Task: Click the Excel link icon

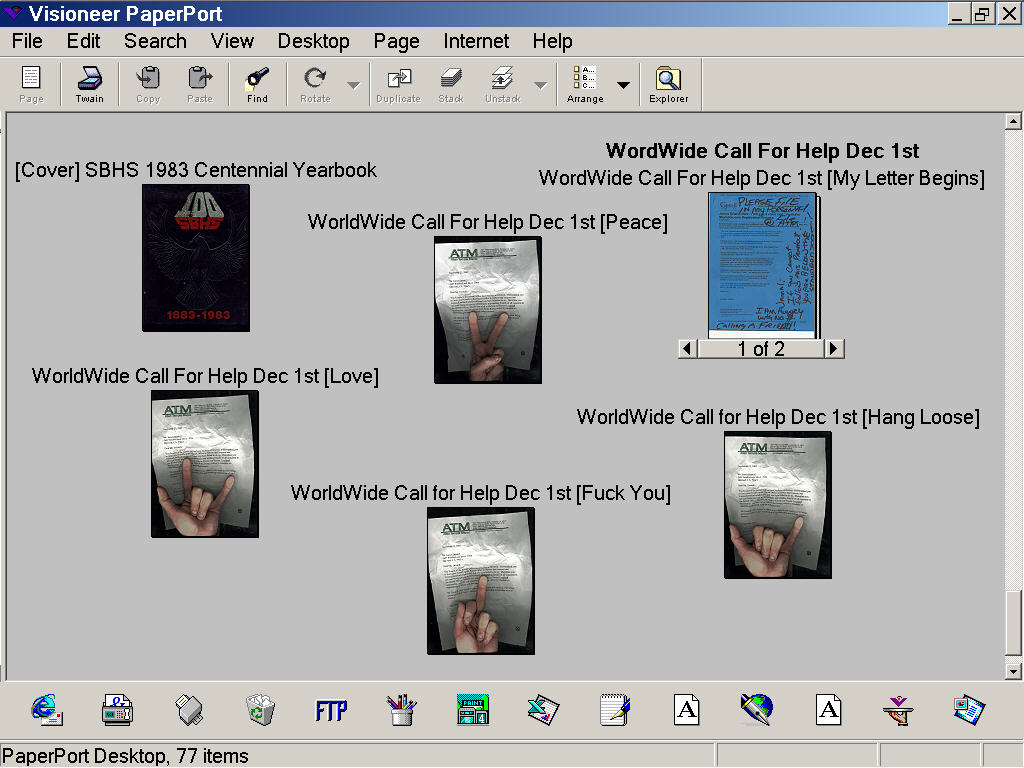Action: click(x=543, y=710)
